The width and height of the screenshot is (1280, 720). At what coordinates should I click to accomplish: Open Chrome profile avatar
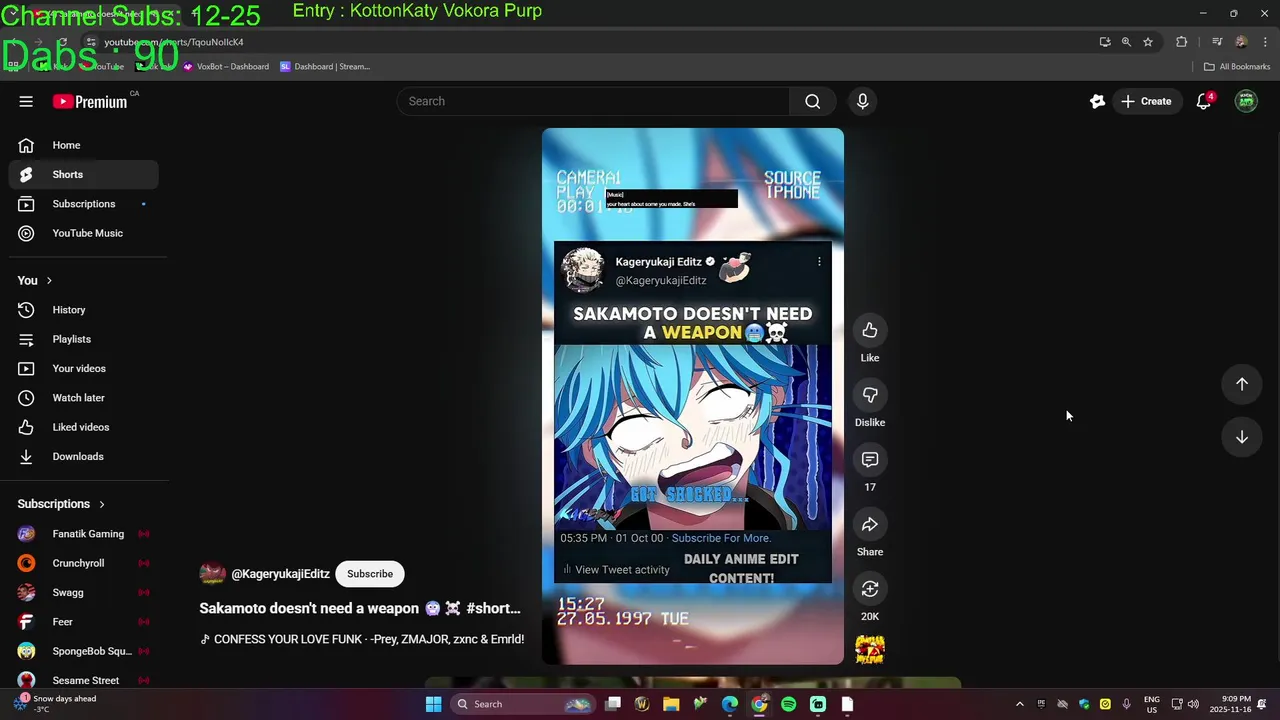1241,42
